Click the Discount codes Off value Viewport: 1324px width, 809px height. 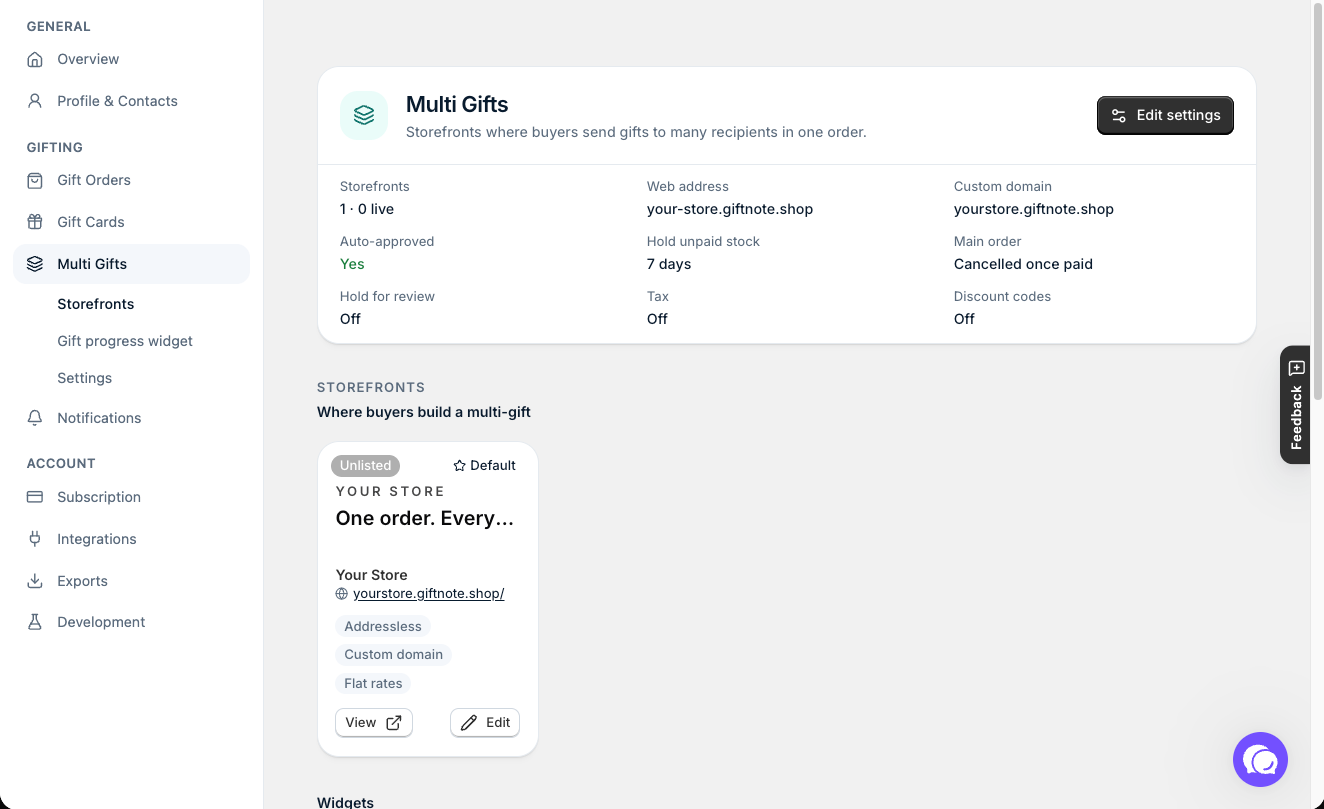(964, 319)
